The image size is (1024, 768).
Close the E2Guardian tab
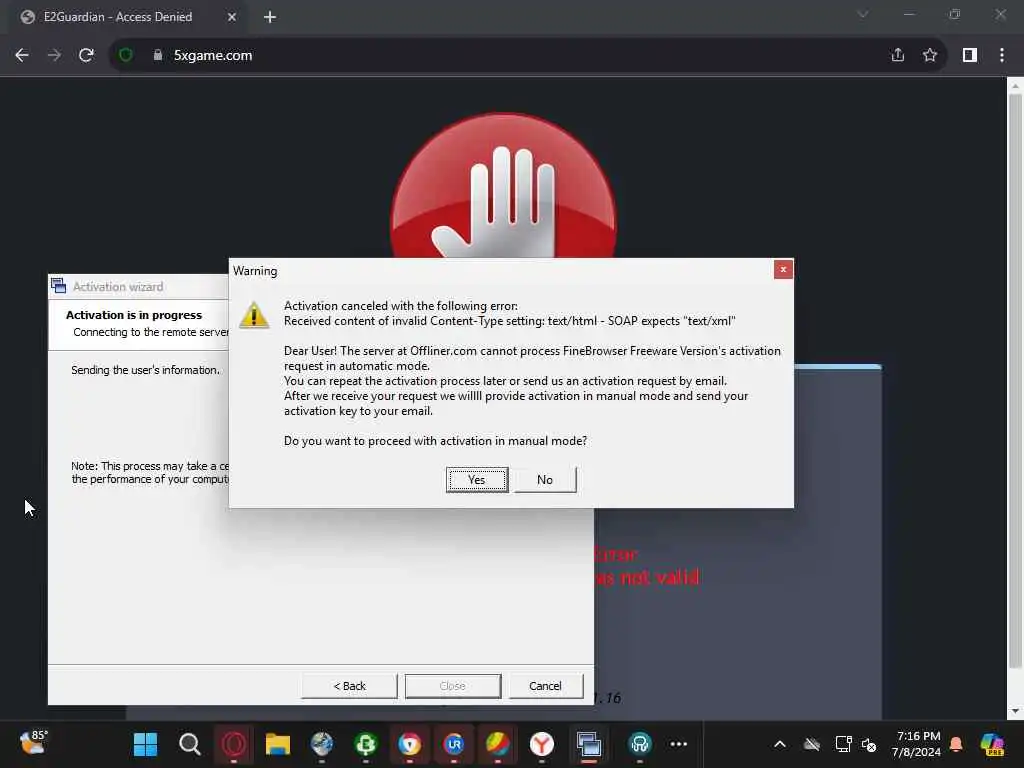coord(232,17)
